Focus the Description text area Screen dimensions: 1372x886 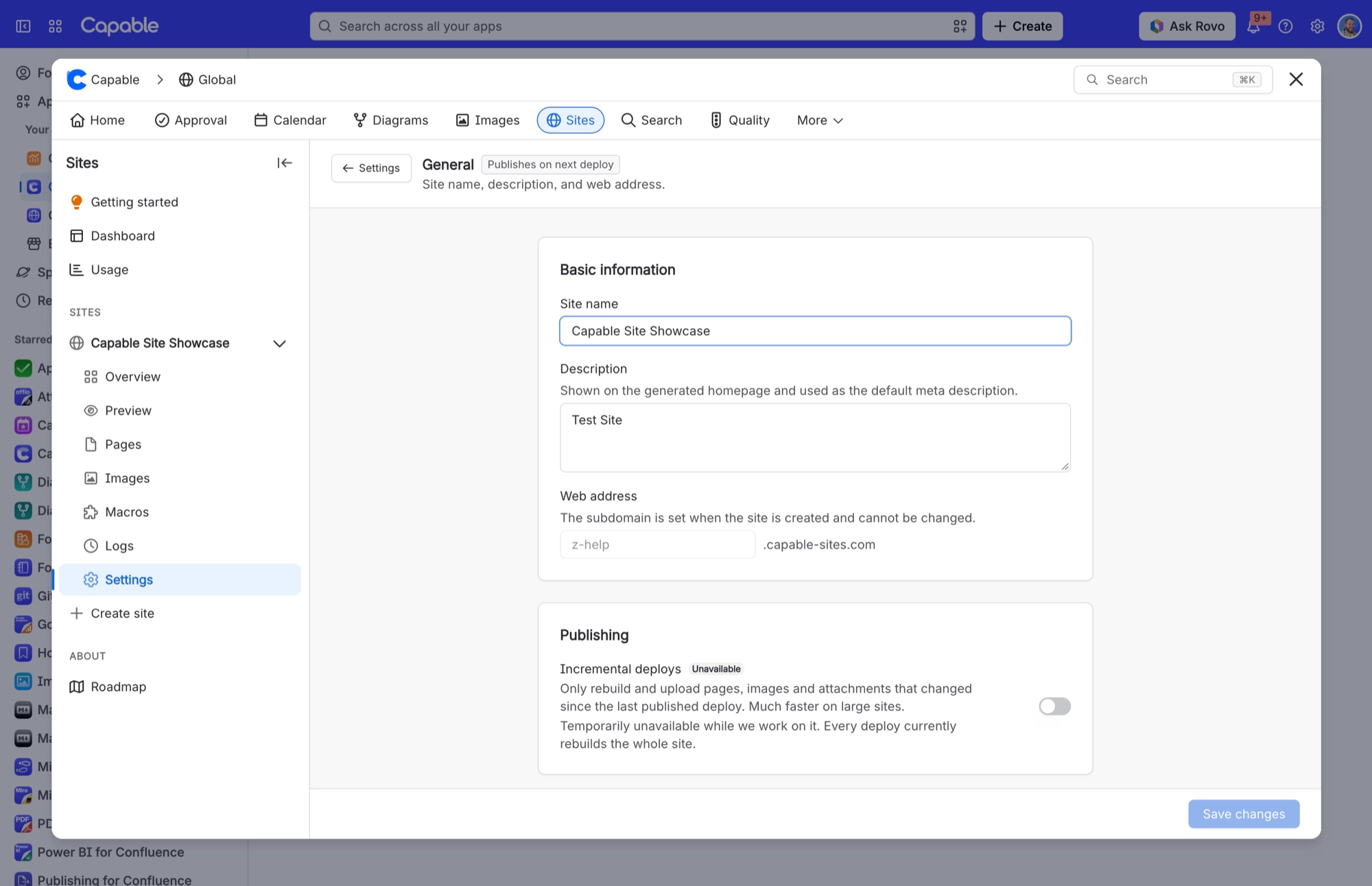(x=815, y=438)
